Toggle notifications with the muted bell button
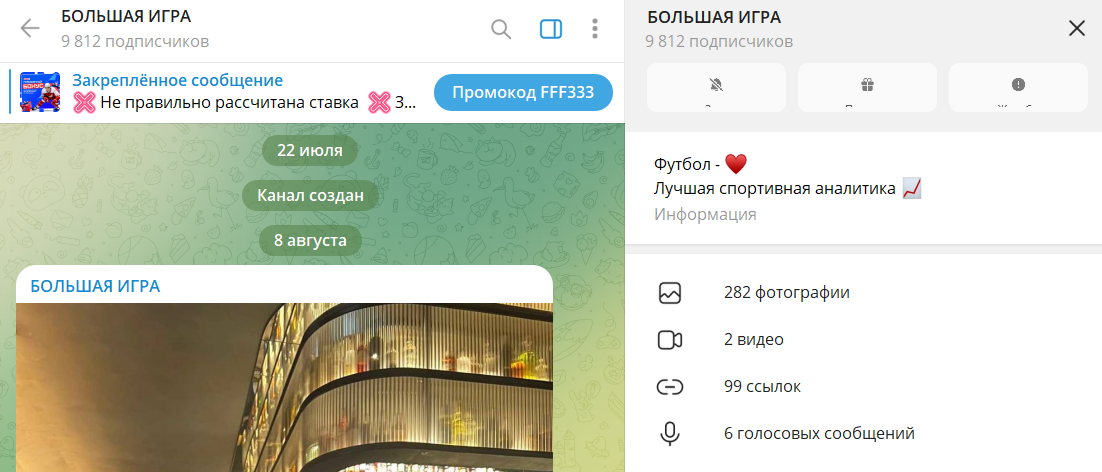1102x472 pixels. (x=716, y=87)
